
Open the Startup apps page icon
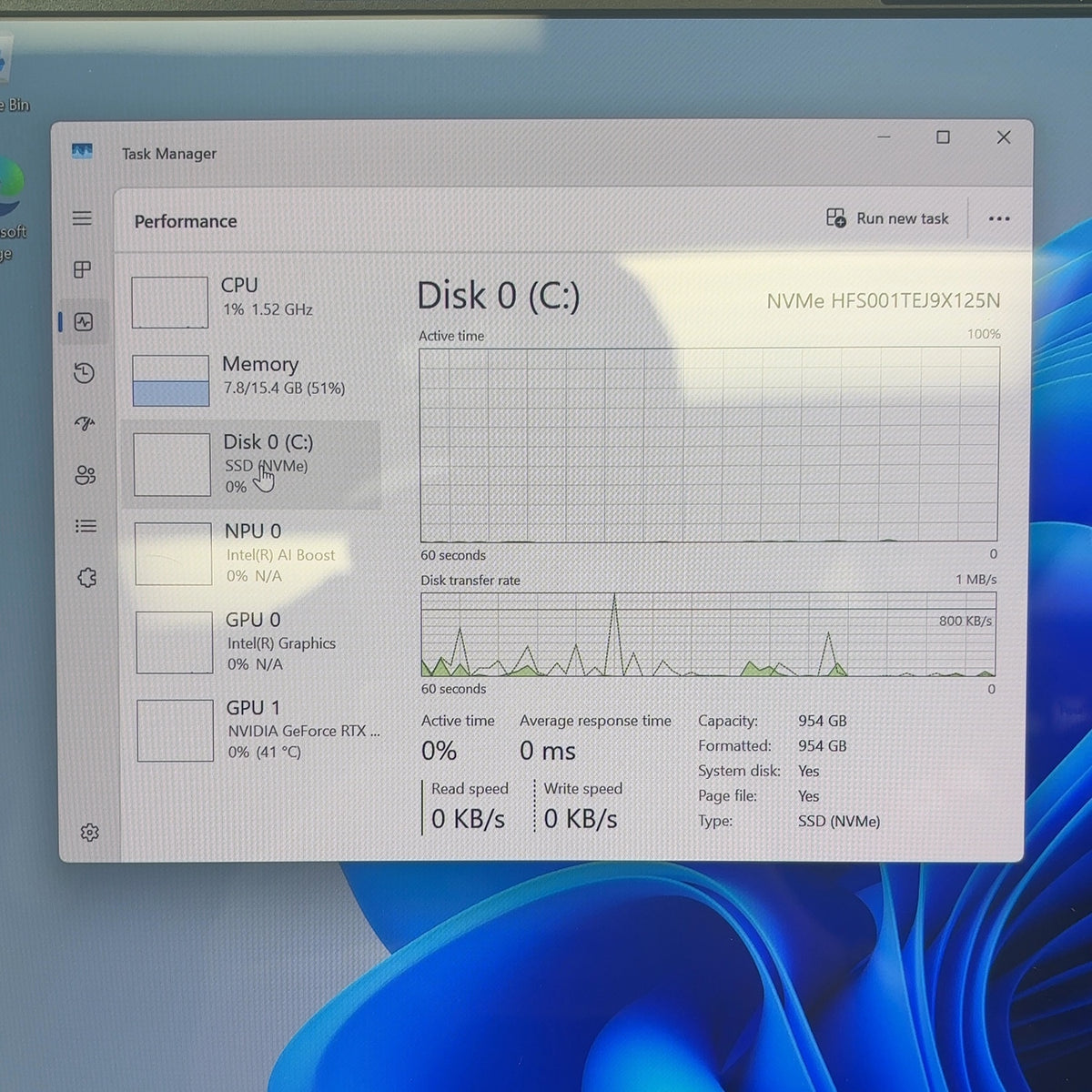click(x=85, y=424)
